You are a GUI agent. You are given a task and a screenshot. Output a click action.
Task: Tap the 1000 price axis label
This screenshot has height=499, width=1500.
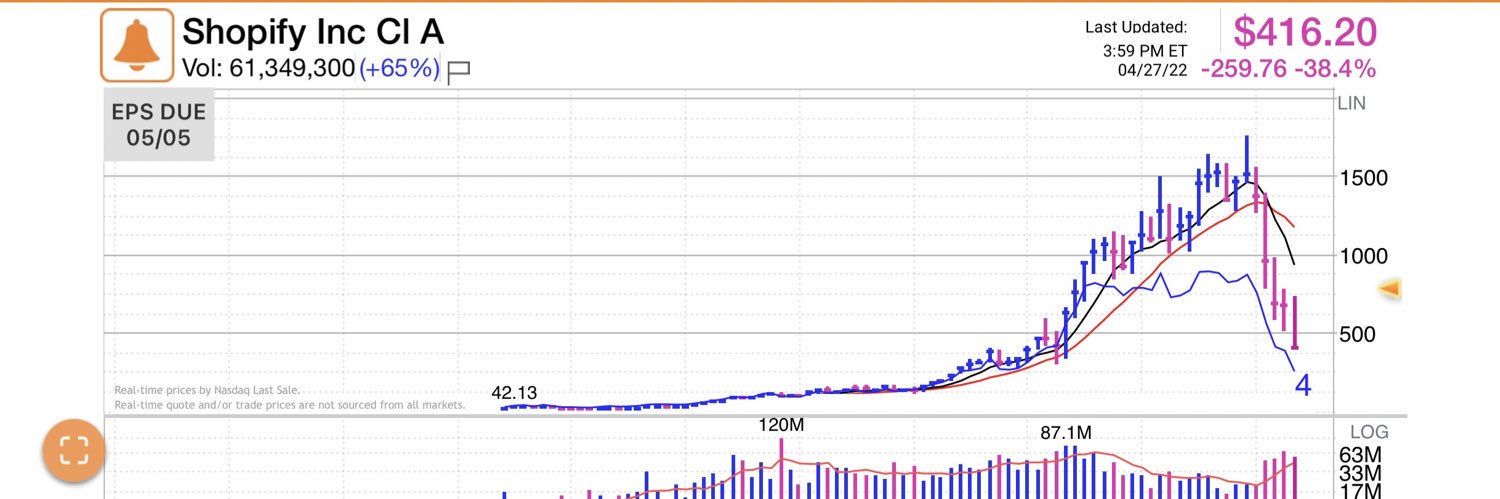click(1363, 256)
